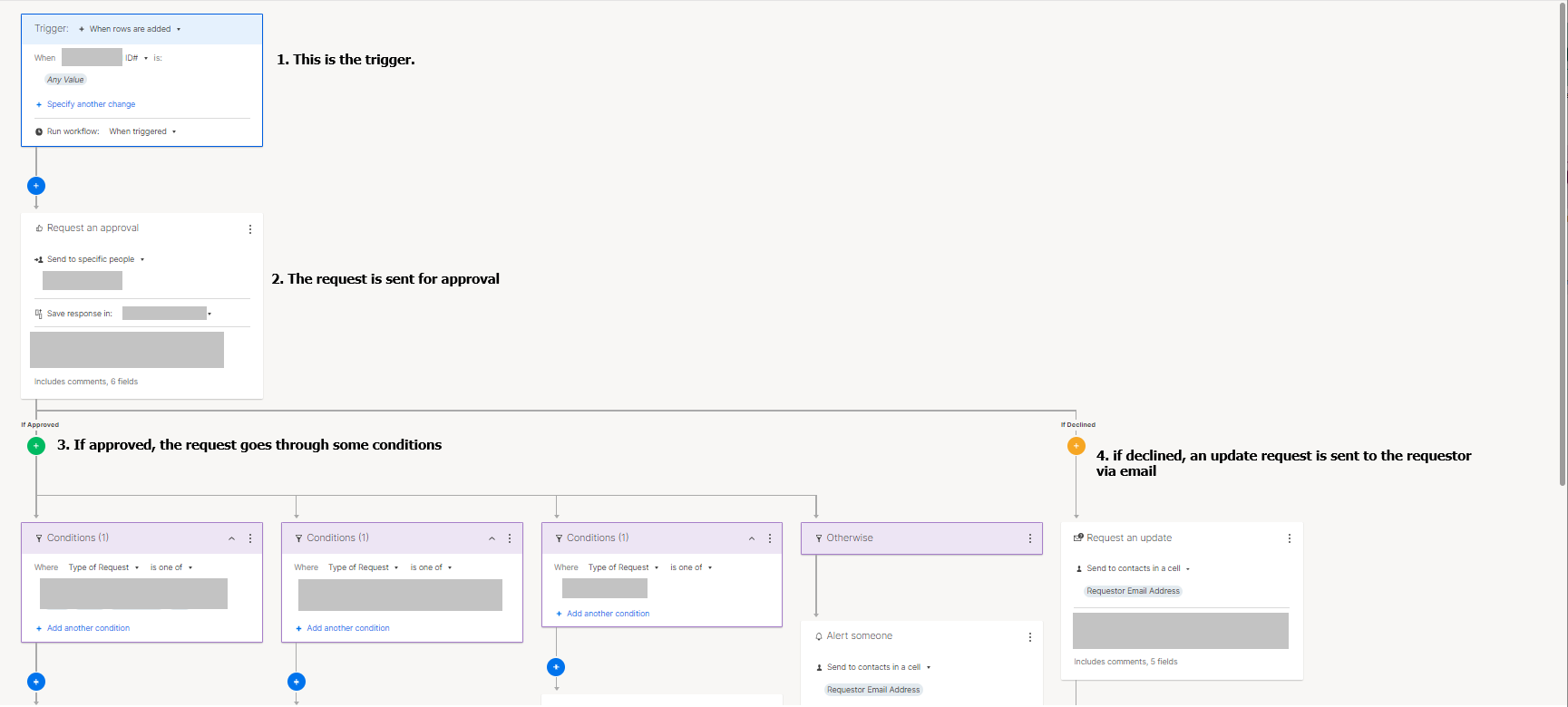Open the Request an update block menu
The image size is (1568, 707).
tap(1290, 538)
